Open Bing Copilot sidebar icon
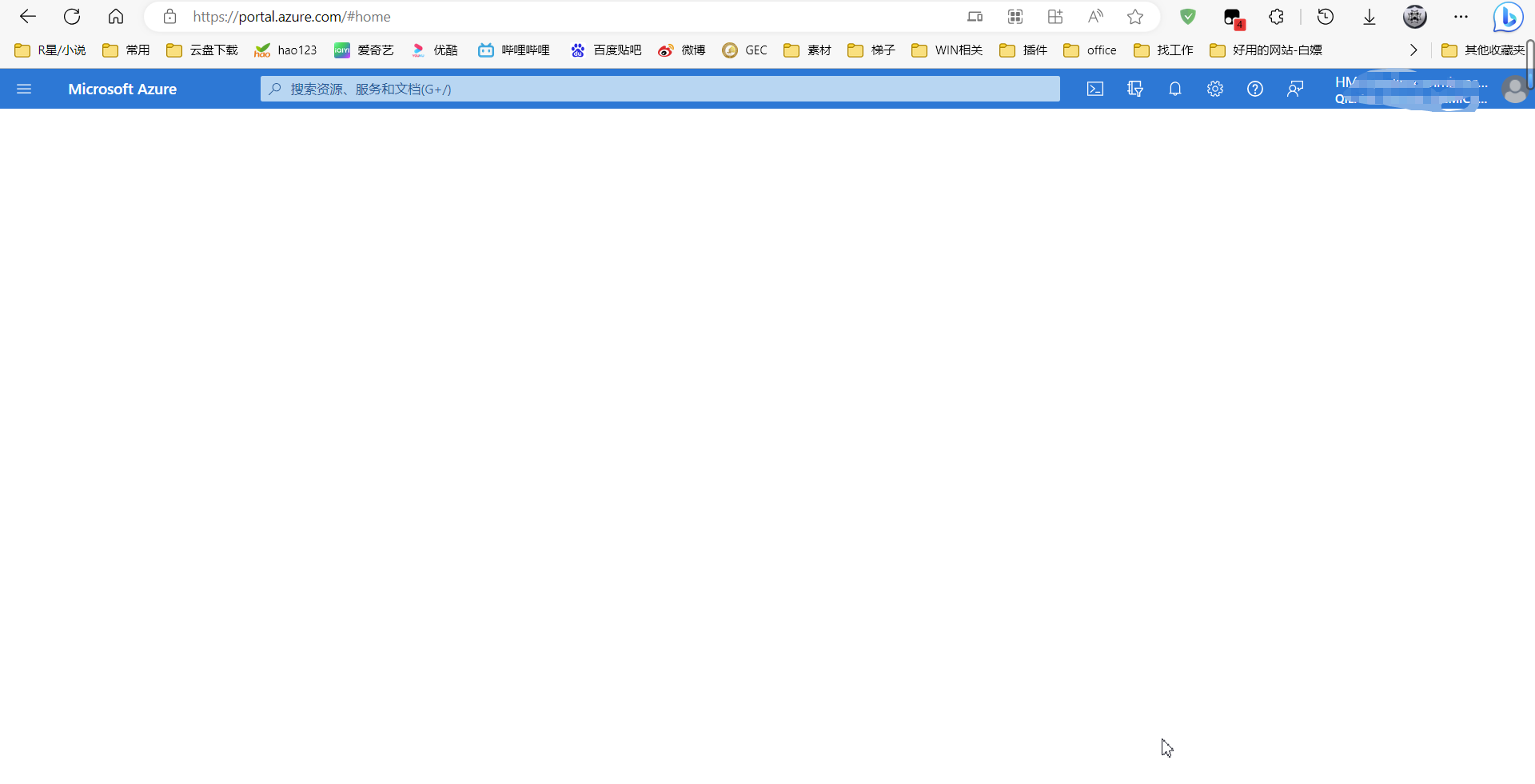Viewport: 1535px width, 784px height. [x=1508, y=16]
